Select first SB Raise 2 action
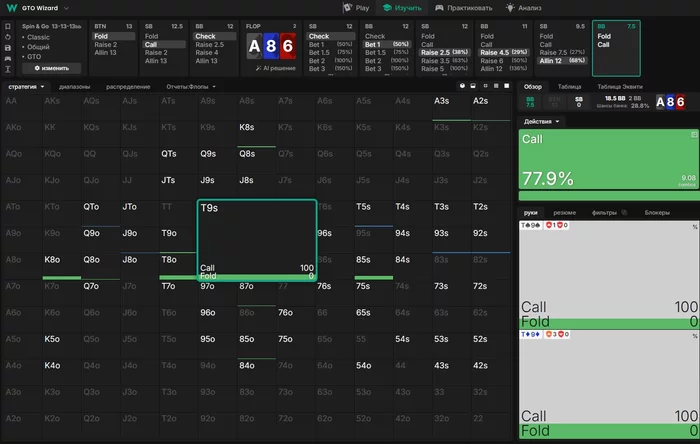This screenshot has height=444, width=700. pos(156,53)
